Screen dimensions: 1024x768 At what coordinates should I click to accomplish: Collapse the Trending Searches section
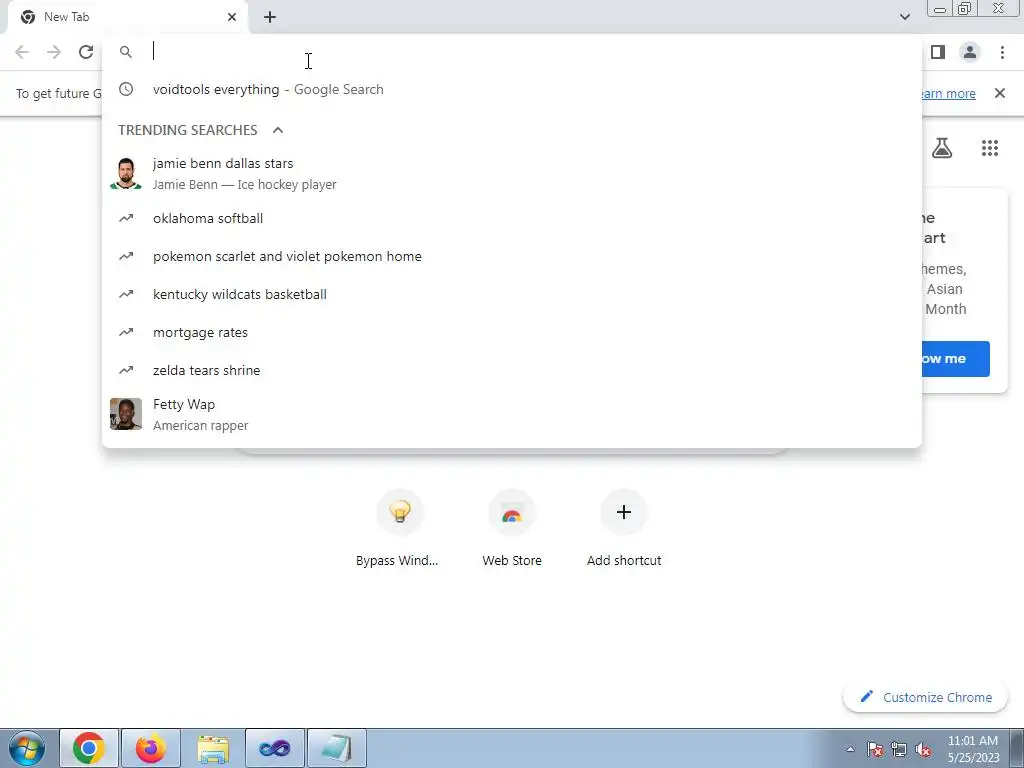[x=278, y=130]
